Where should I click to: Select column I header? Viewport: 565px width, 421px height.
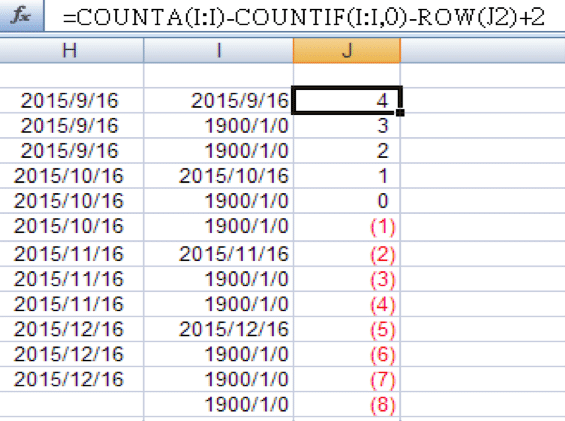coord(219,50)
